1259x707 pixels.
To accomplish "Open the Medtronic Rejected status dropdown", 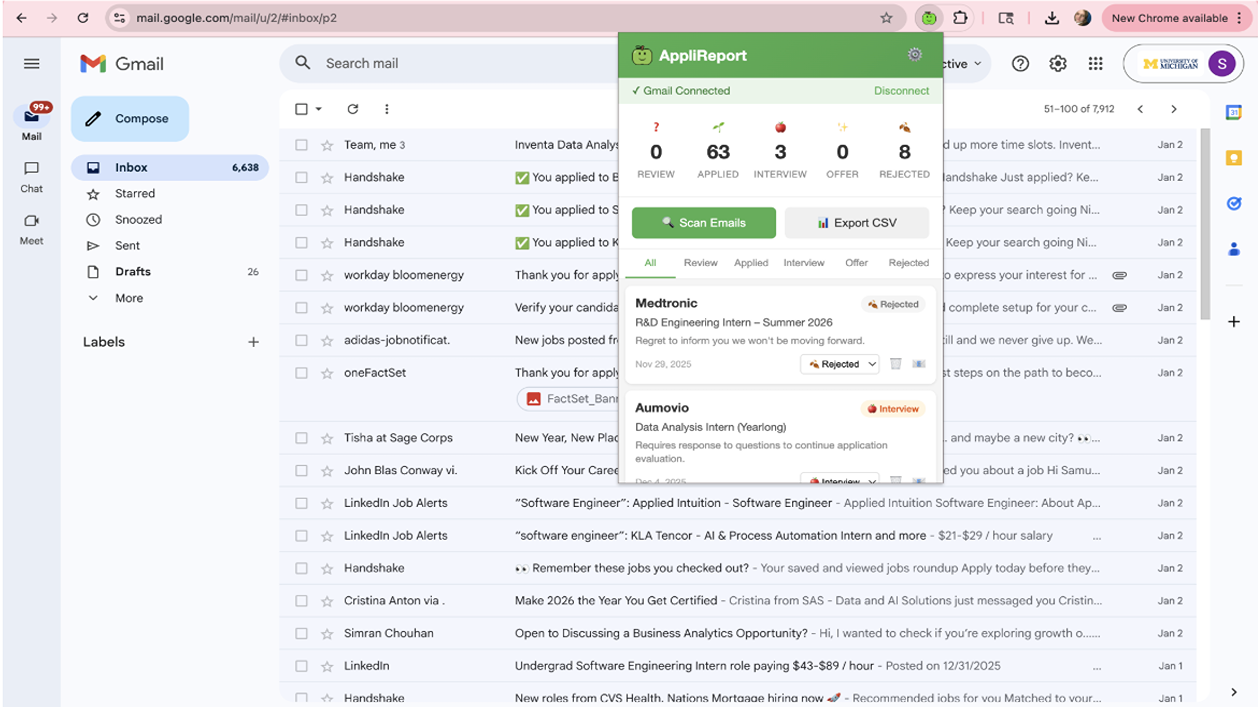I will (839, 364).
